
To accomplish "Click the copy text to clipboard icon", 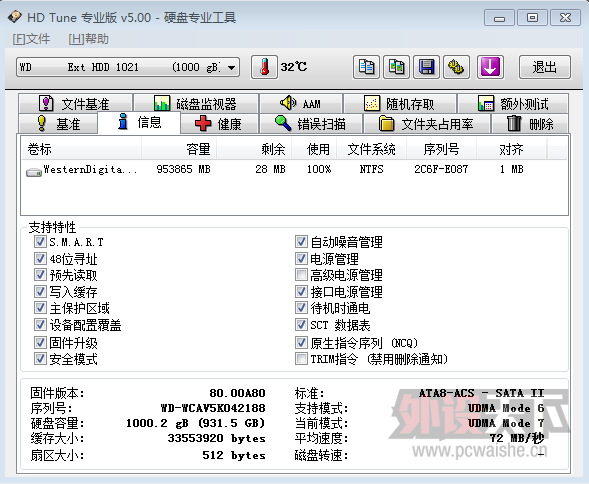I will pyautogui.click(x=366, y=67).
